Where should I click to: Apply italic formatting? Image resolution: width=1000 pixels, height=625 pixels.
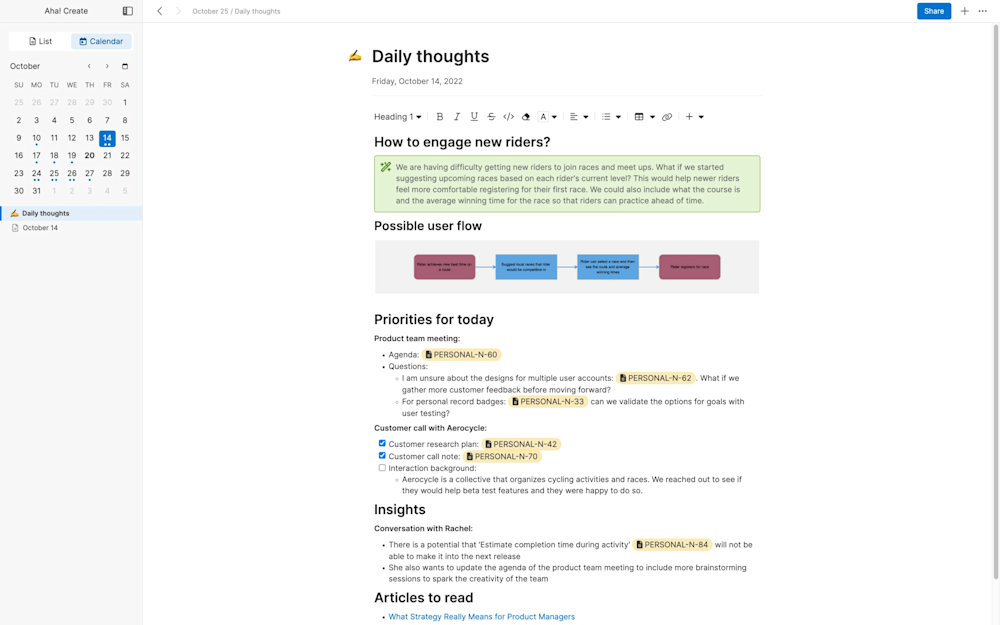tap(457, 116)
